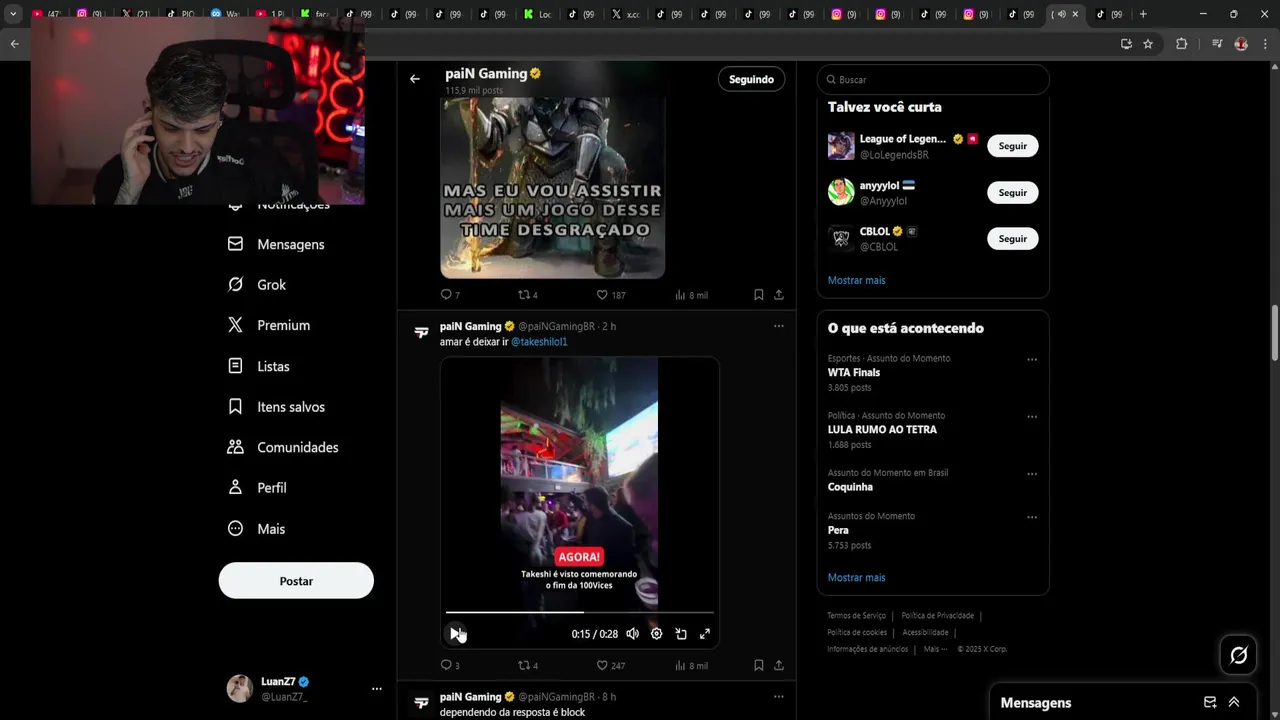Screen dimensions: 1280x720
Task: Click the Postar button
Action: (296, 581)
